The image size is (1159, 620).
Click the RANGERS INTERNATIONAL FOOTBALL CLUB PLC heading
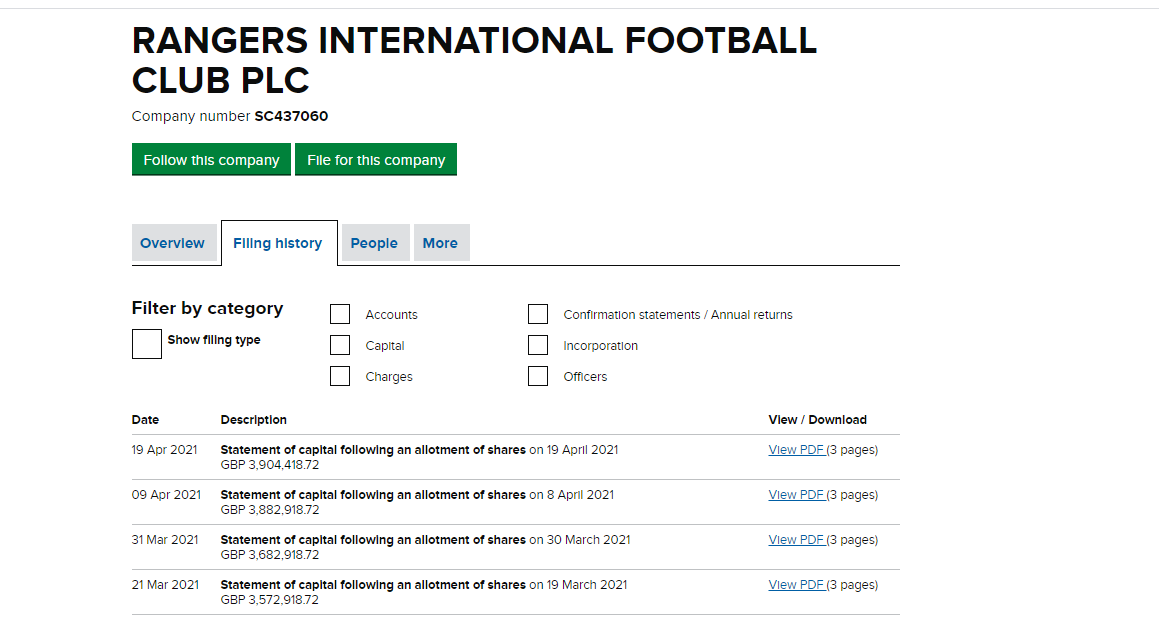pos(475,61)
